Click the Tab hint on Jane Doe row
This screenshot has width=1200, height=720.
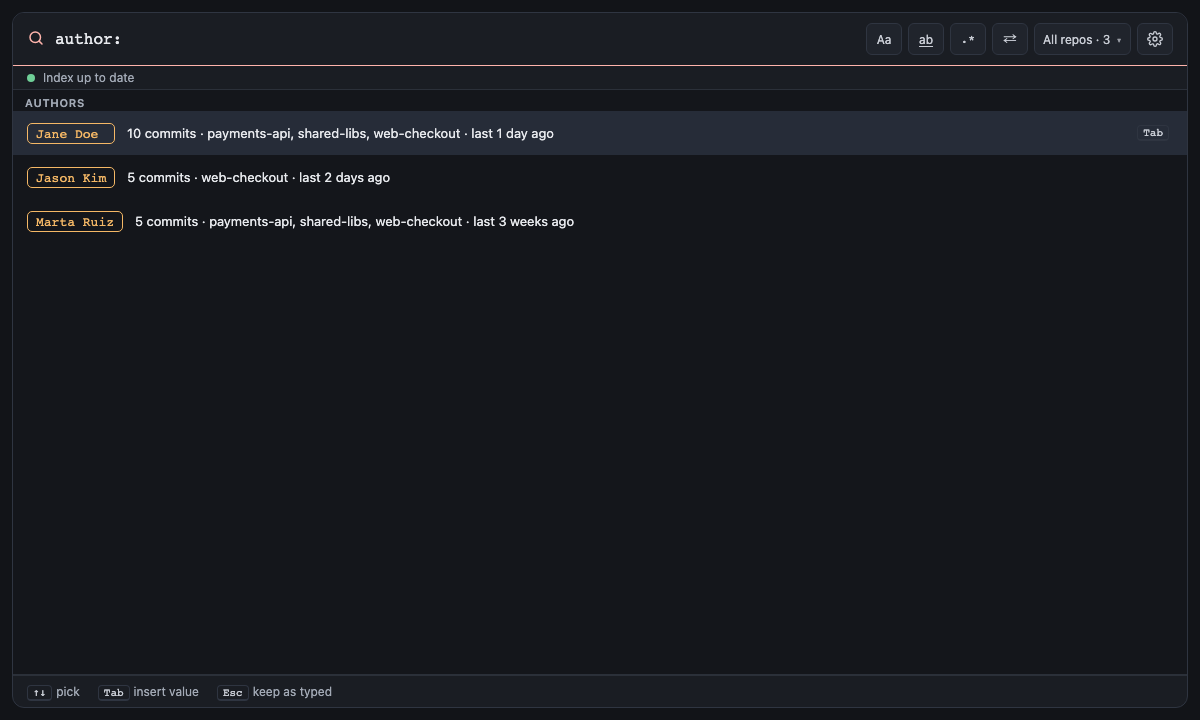[1153, 133]
